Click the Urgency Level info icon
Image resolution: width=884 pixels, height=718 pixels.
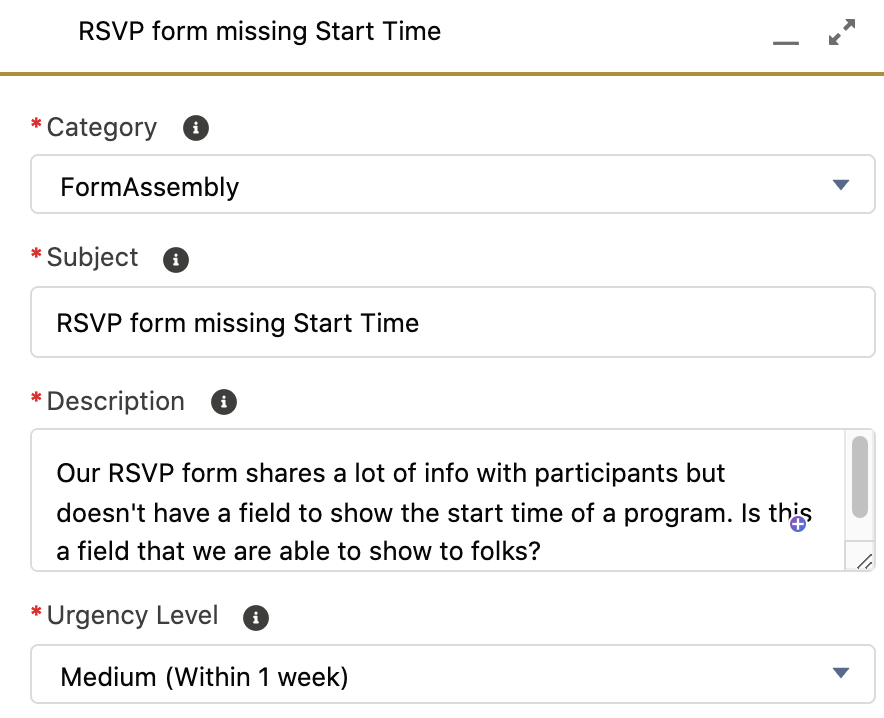tap(255, 618)
